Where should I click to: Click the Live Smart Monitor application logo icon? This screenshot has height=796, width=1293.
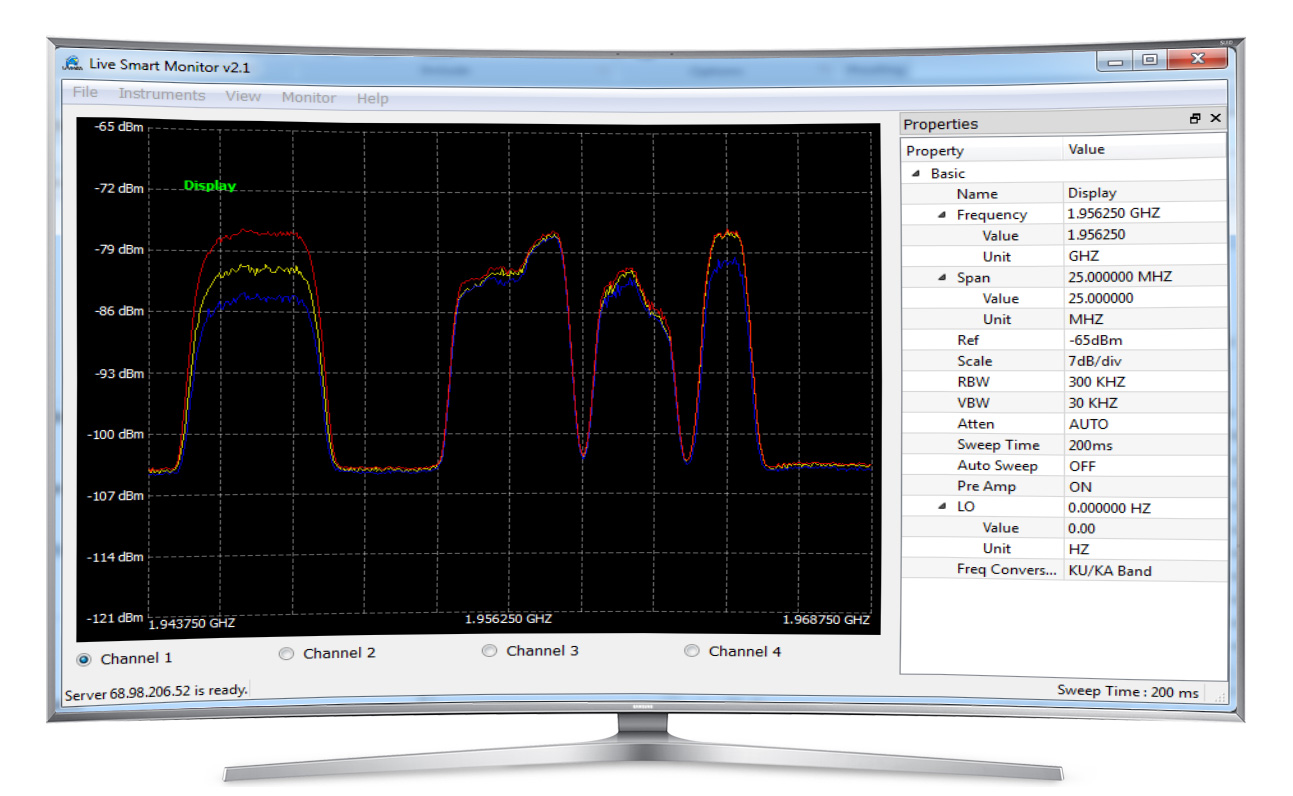[74, 63]
